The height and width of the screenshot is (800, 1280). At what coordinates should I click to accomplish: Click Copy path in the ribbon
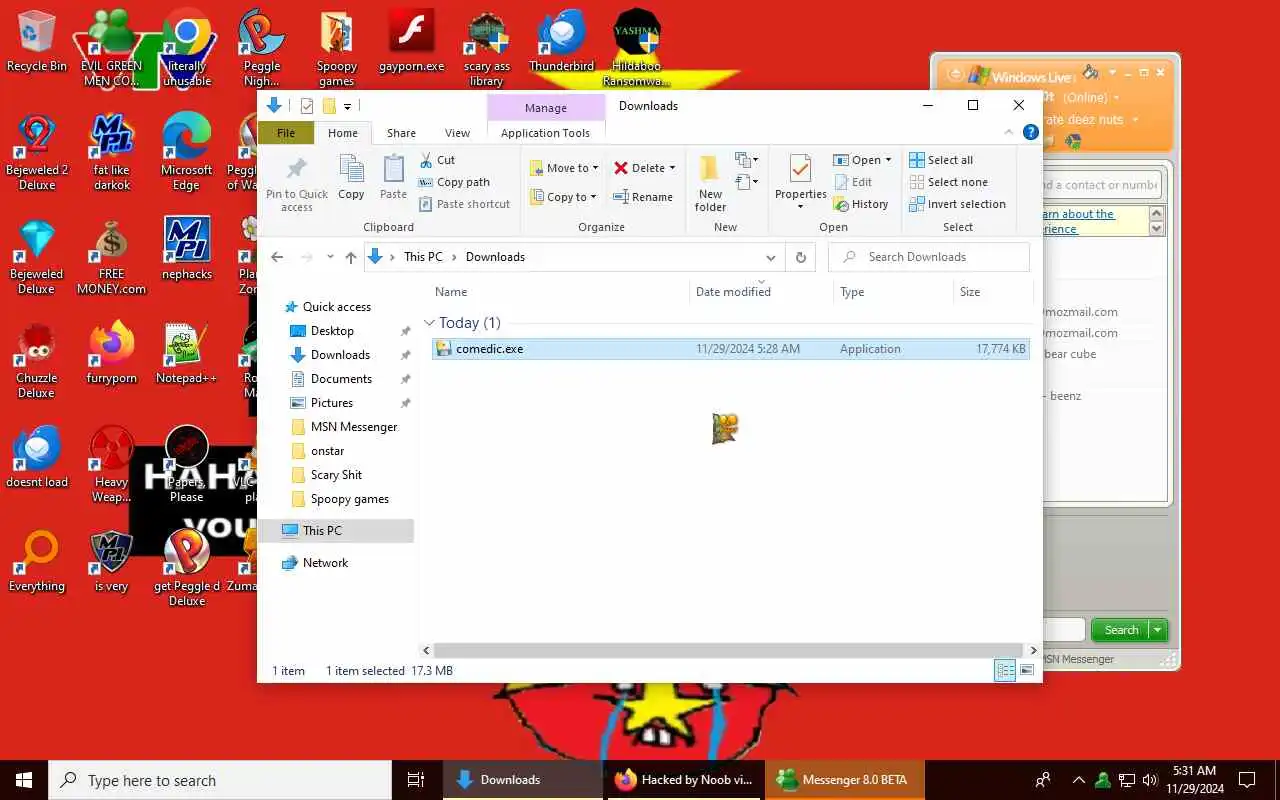(454, 182)
